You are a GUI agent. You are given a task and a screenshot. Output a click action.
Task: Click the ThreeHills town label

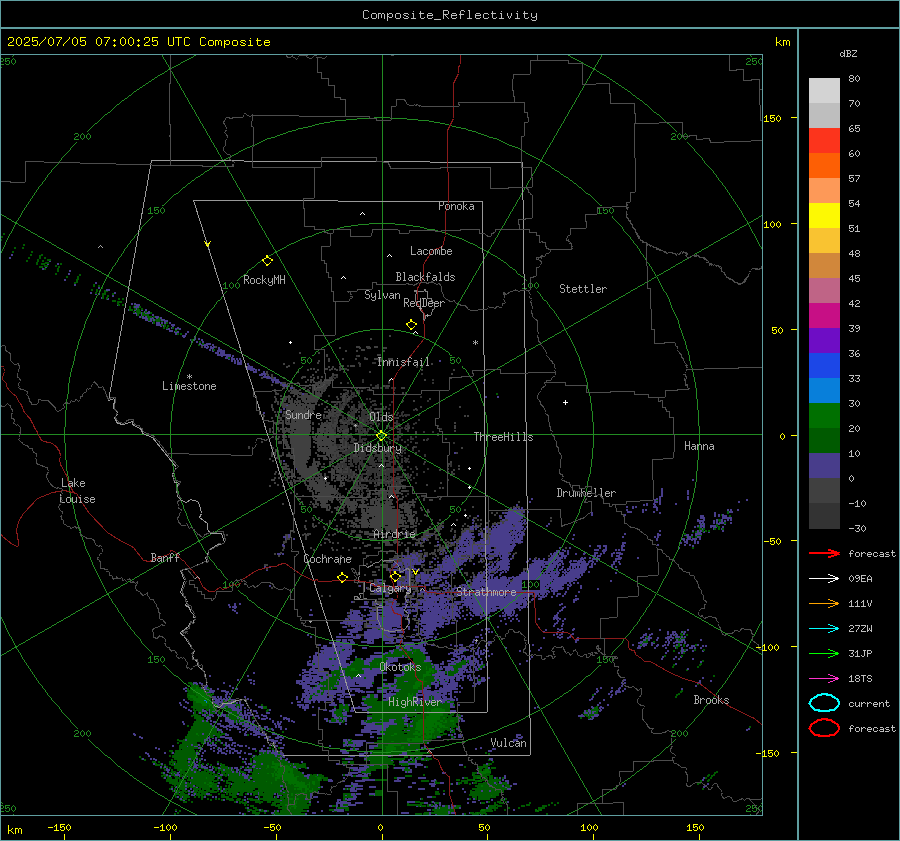point(503,437)
